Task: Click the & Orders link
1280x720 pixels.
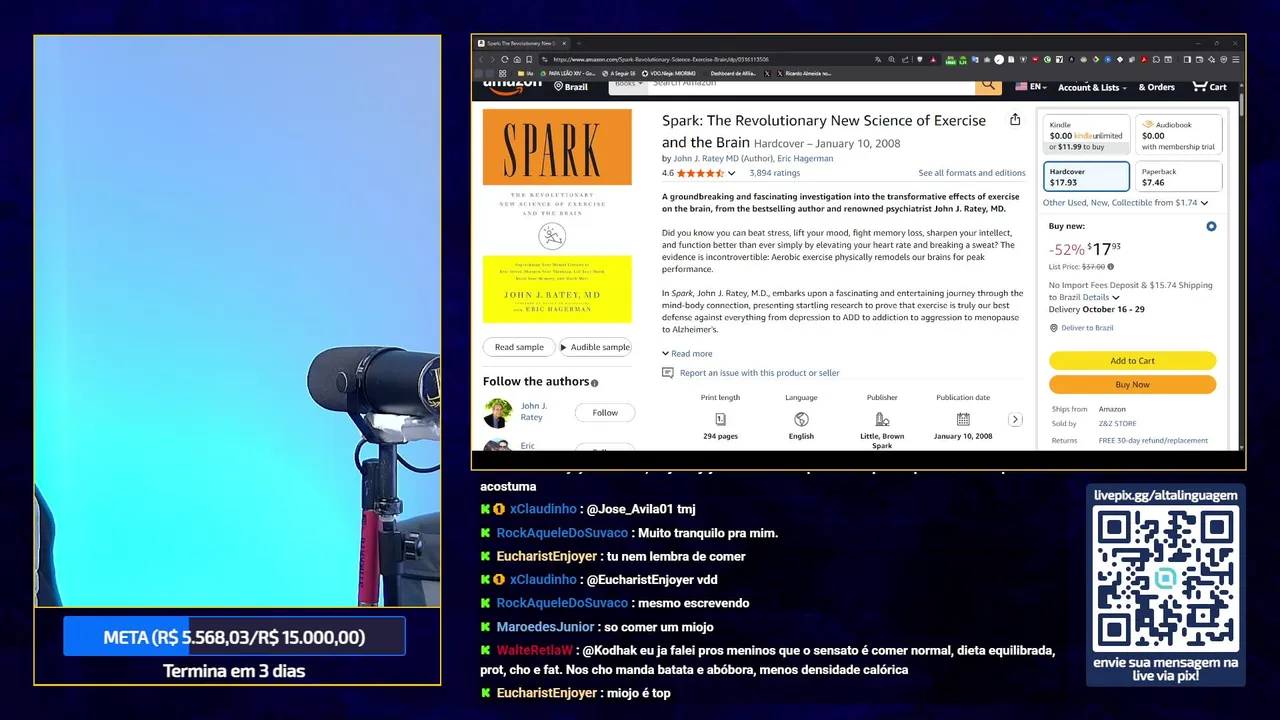Action: point(1156,87)
